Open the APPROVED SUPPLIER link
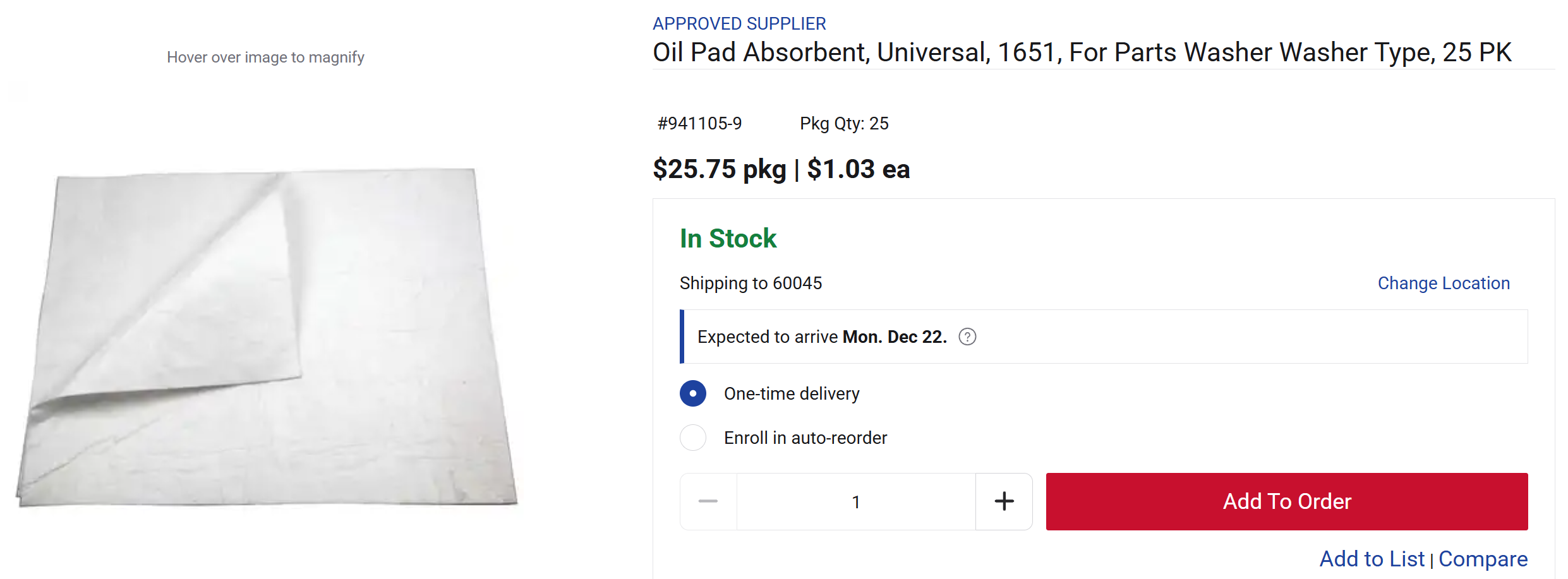1568x579 pixels. pyautogui.click(x=739, y=23)
